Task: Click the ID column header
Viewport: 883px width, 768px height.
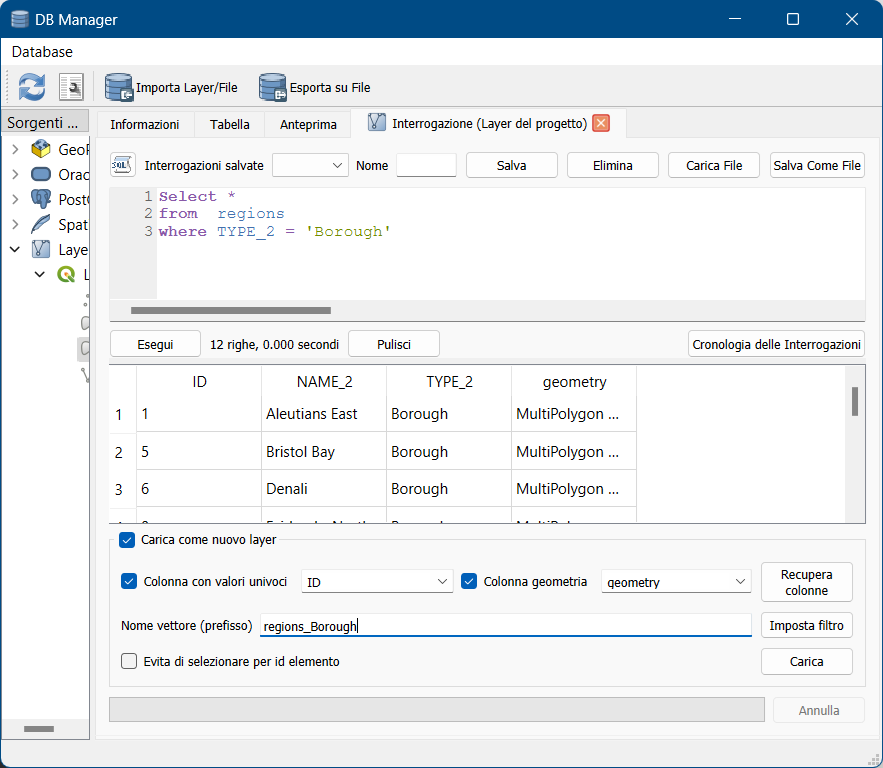Action: tap(199, 382)
